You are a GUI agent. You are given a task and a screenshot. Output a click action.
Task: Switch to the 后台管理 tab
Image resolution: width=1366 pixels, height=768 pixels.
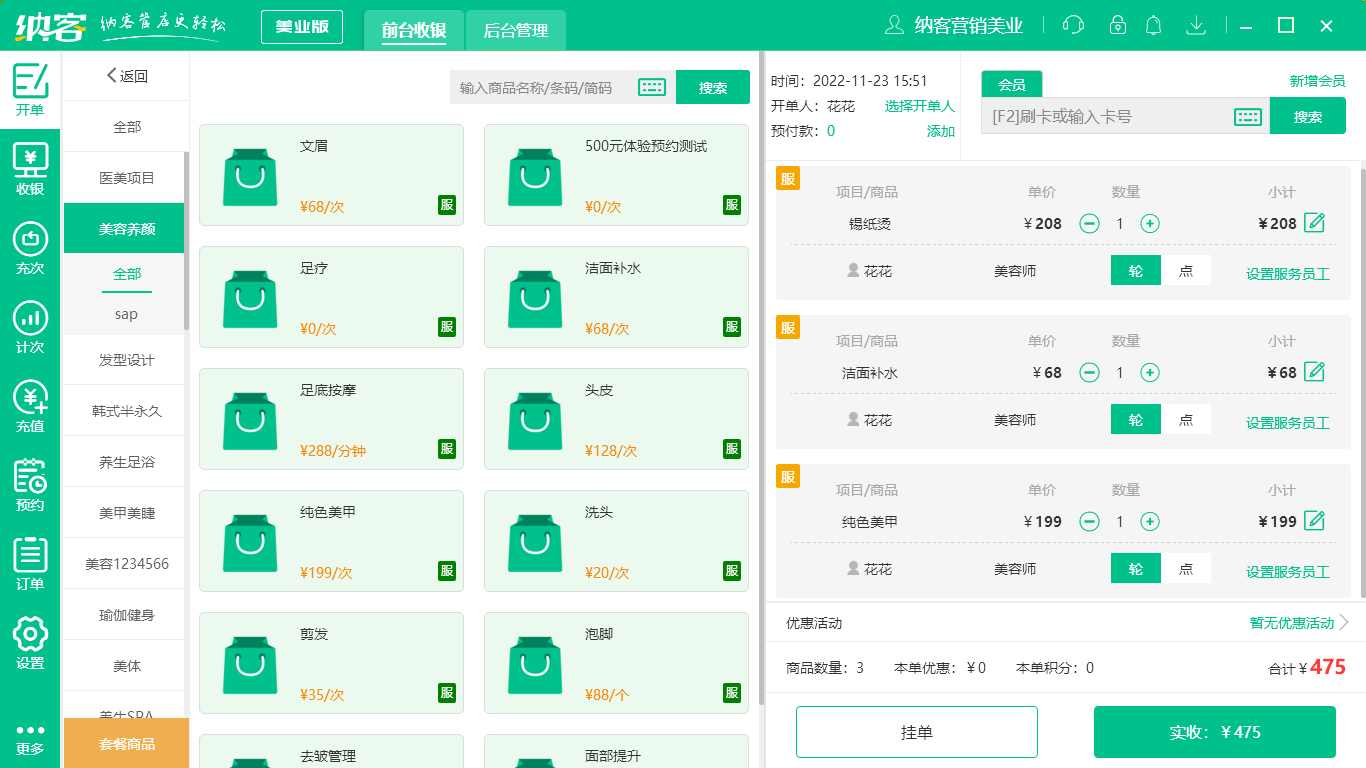tap(518, 30)
